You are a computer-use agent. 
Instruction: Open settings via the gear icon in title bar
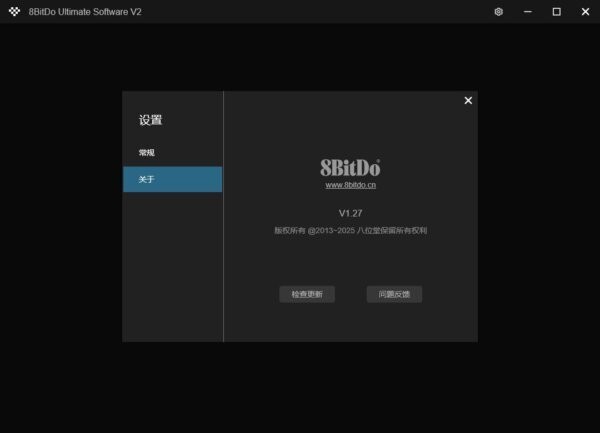tap(498, 12)
